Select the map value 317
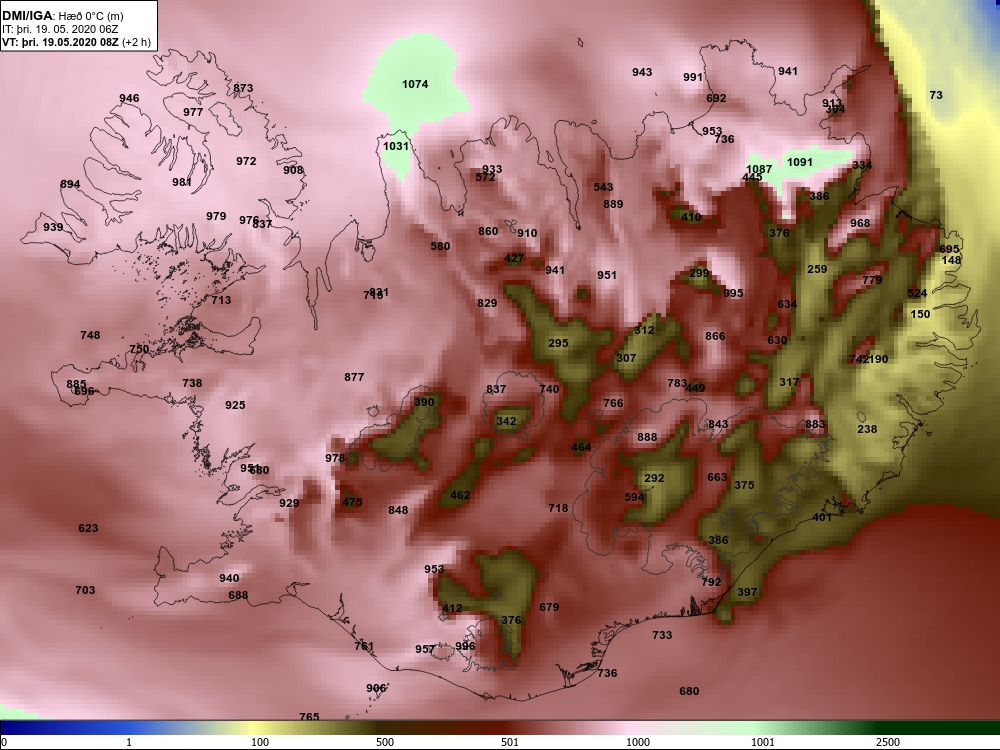This screenshot has width=1000, height=750. (789, 382)
